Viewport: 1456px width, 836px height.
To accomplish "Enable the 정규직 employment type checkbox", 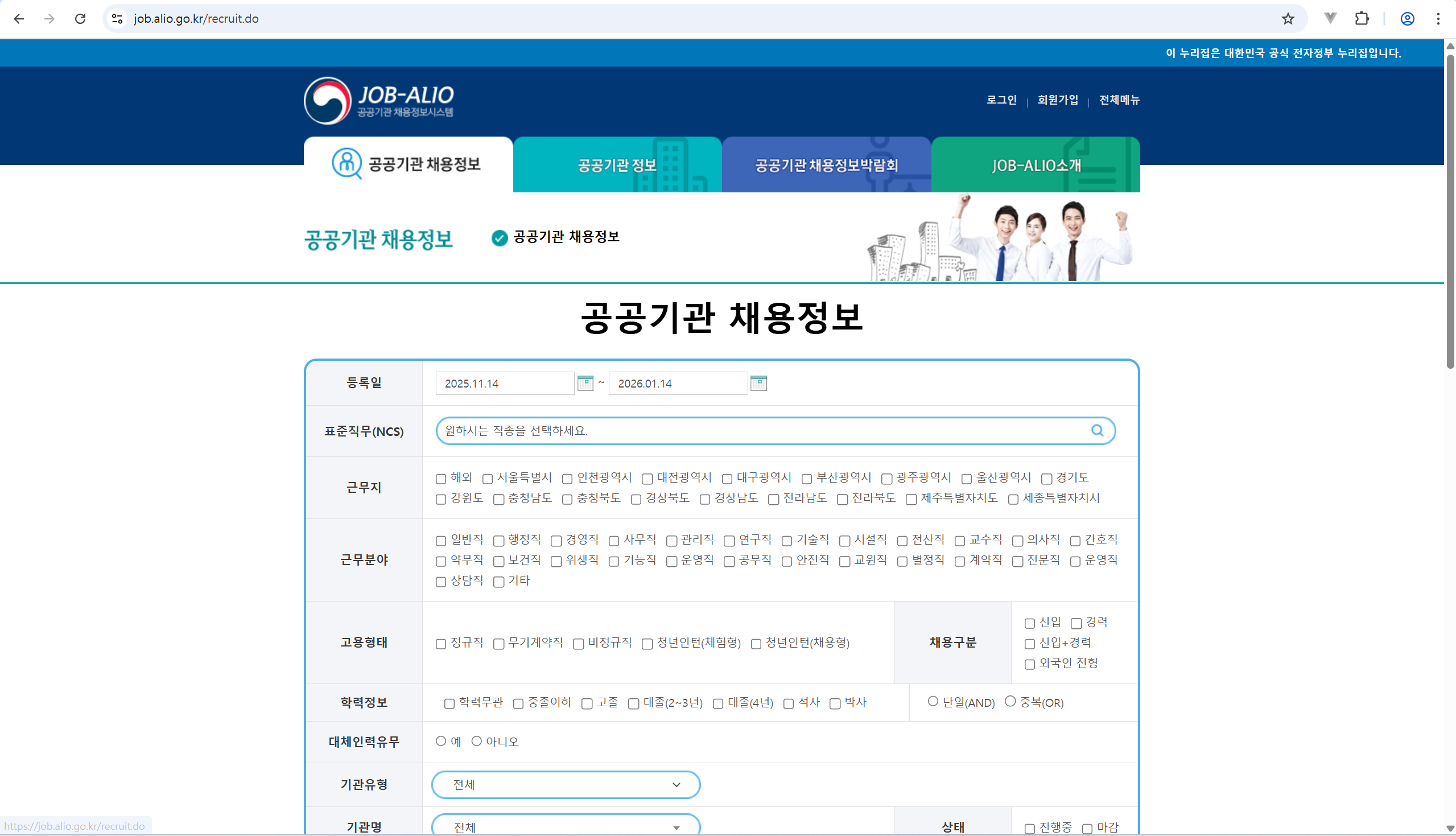I will [441, 644].
